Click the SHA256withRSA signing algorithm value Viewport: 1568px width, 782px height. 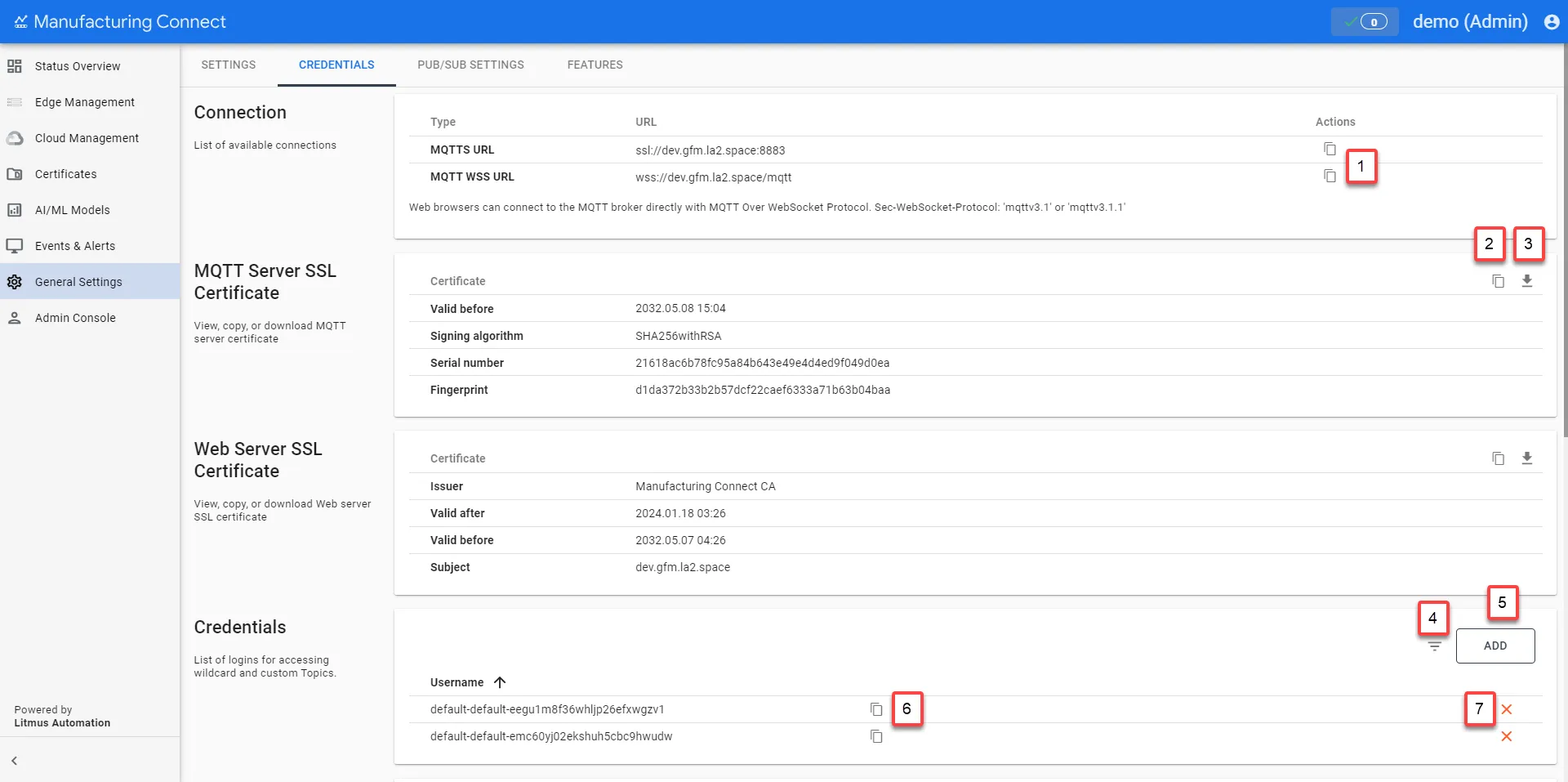click(x=679, y=336)
